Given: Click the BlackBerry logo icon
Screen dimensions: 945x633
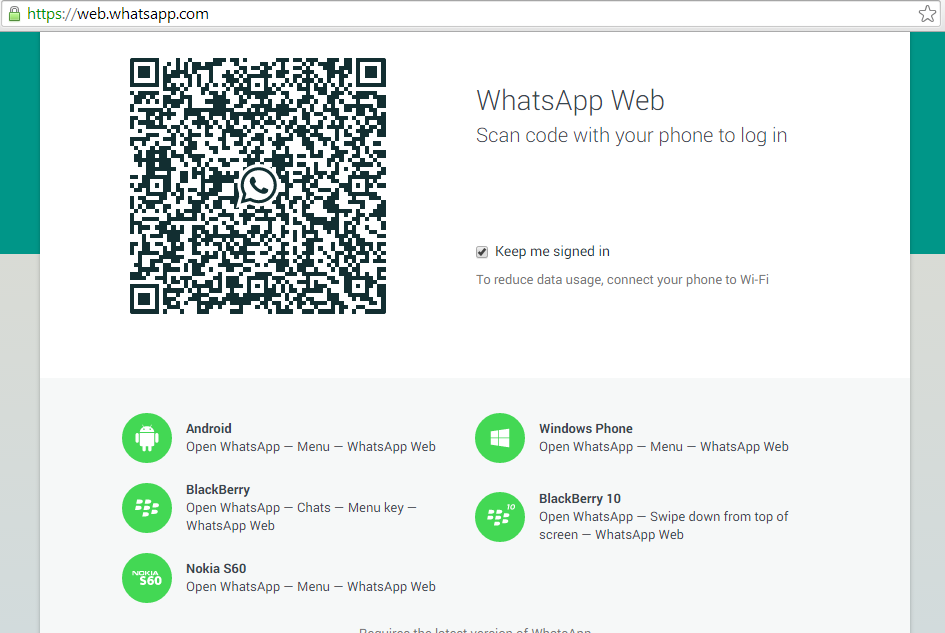Looking at the screenshot, I should [147, 508].
